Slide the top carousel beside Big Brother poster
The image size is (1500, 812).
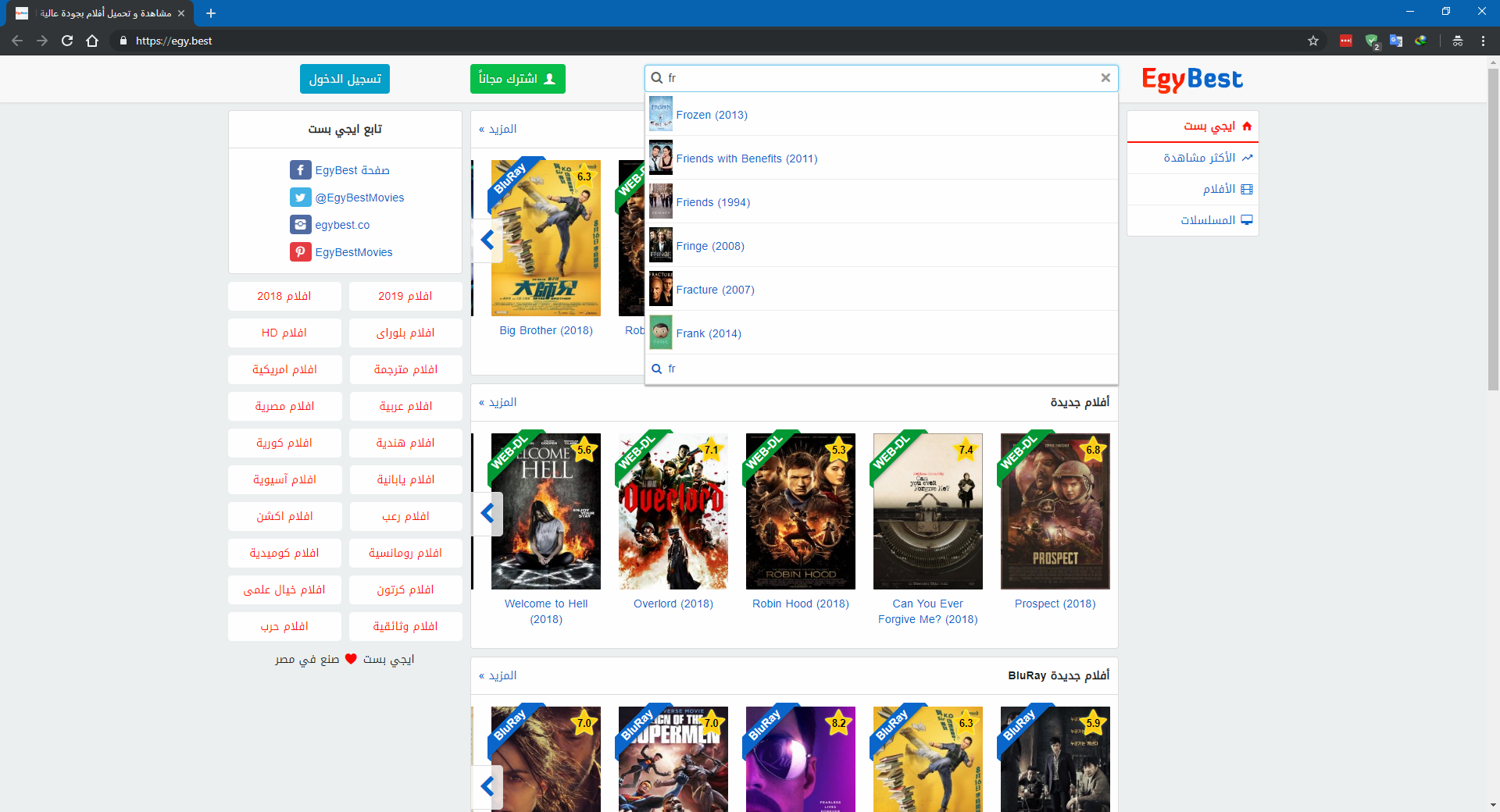pyautogui.click(x=487, y=240)
